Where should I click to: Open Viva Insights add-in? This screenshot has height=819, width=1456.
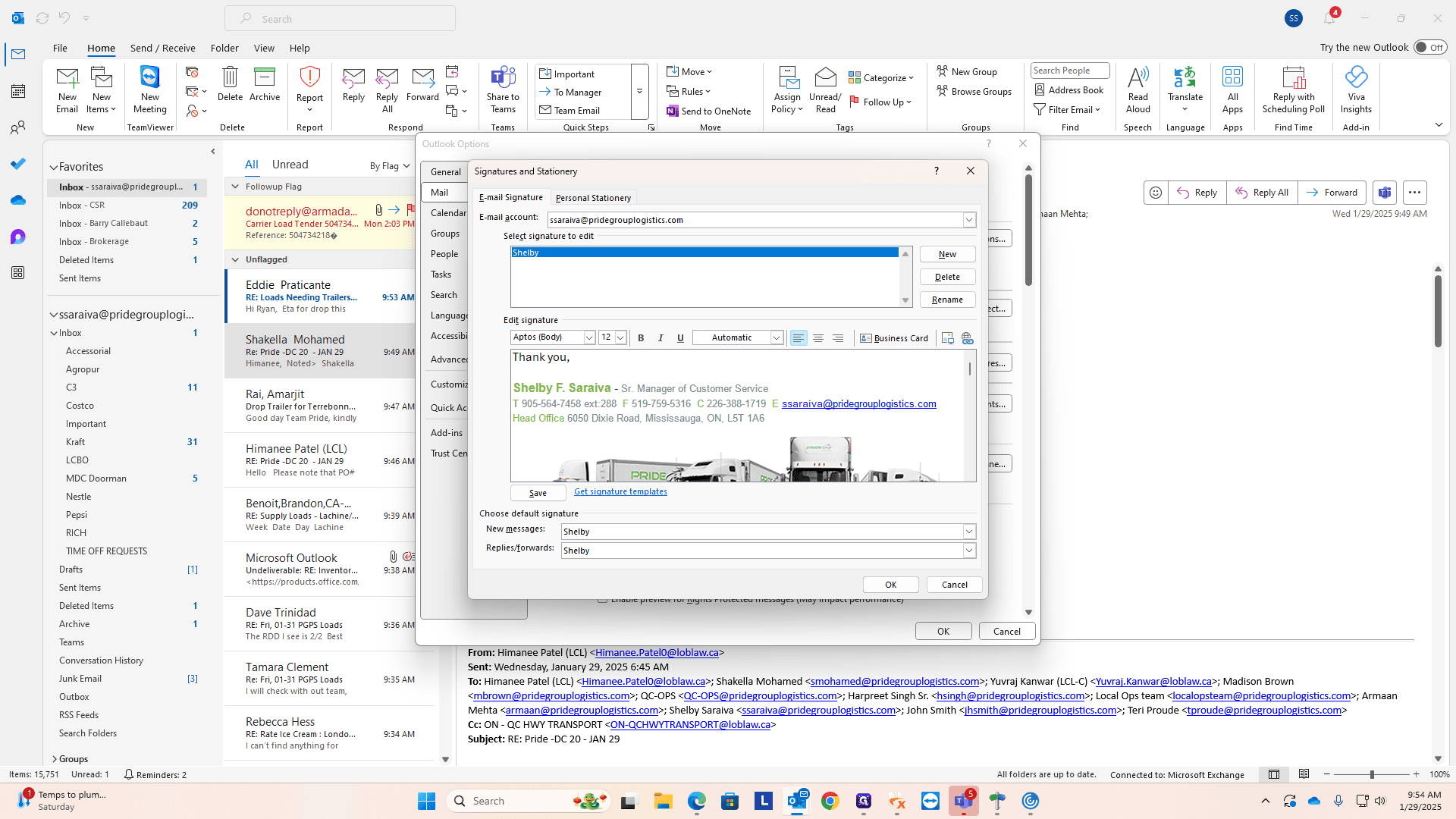(1356, 90)
